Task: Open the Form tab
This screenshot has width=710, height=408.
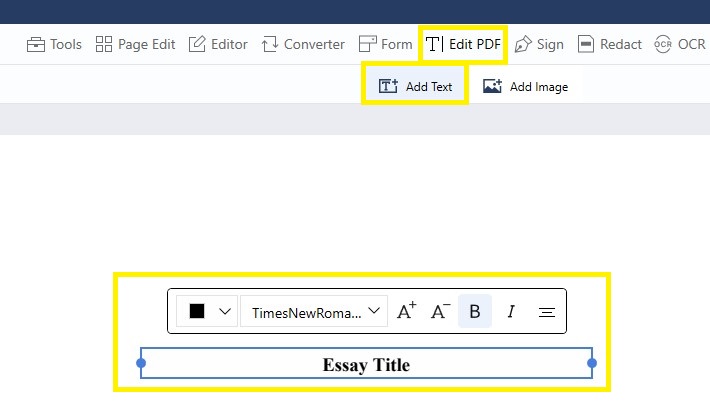Action: 385,44
